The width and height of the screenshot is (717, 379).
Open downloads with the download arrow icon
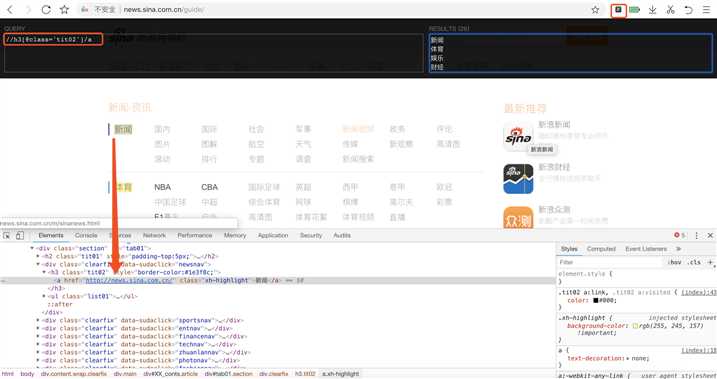(x=653, y=10)
